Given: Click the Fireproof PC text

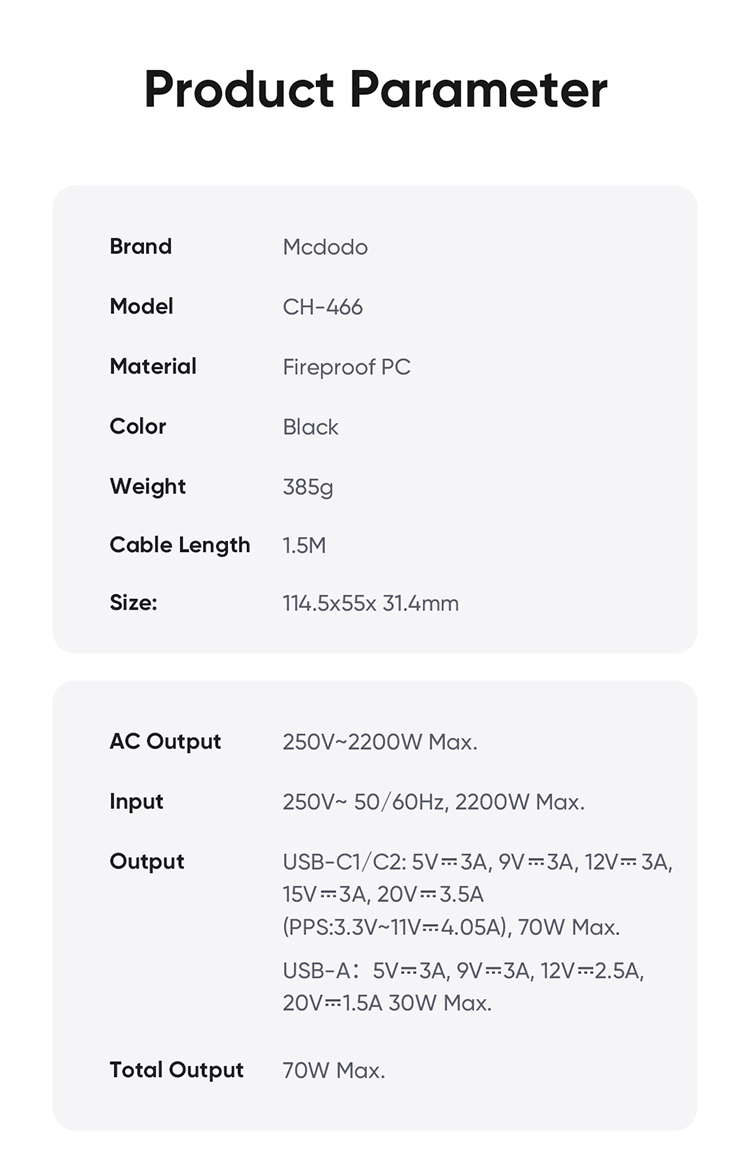Looking at the screenshot, I should pyautogui.click(x=346, y=367).
